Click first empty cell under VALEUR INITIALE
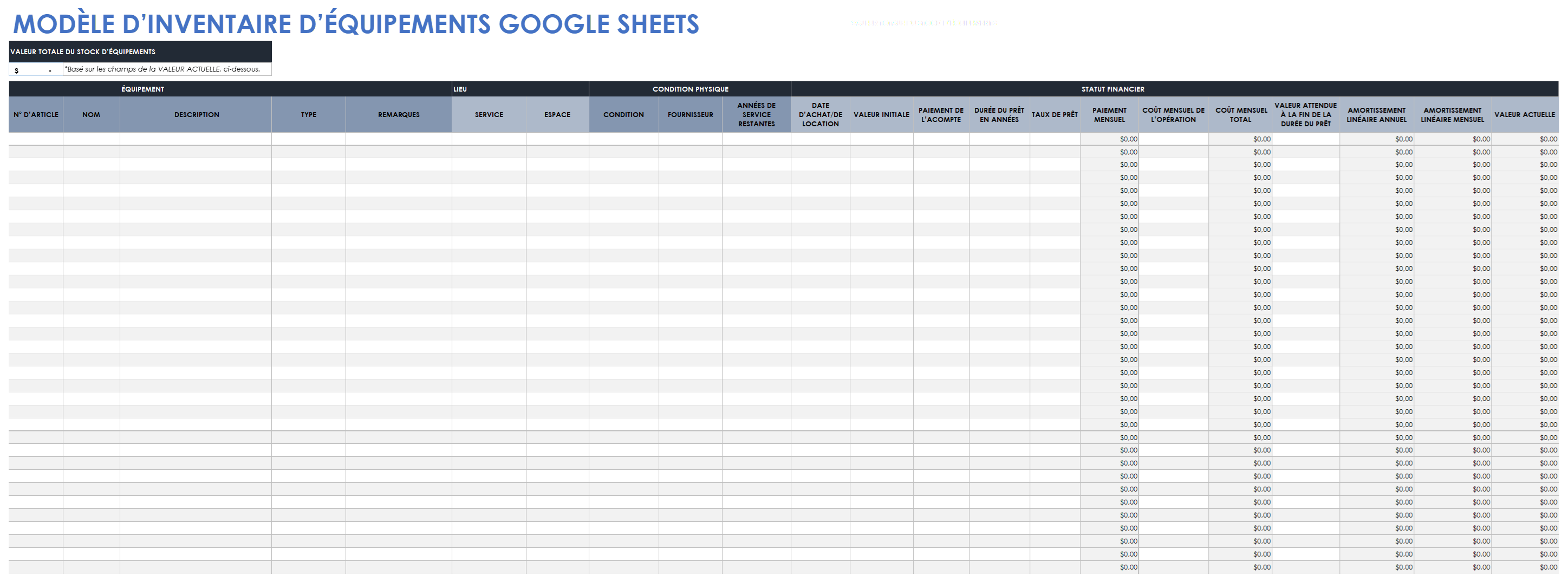 881,139
